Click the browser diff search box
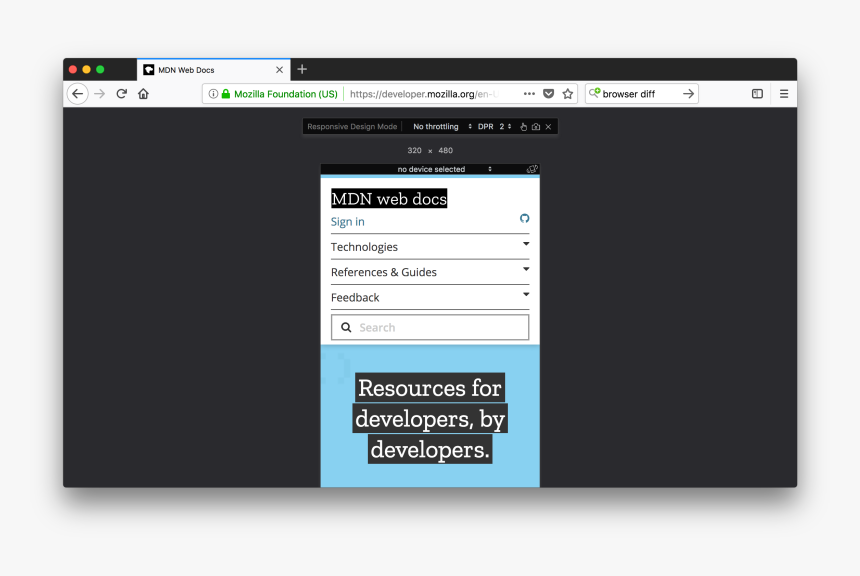Viewport: 860px width, 576px height. [641, 94]
